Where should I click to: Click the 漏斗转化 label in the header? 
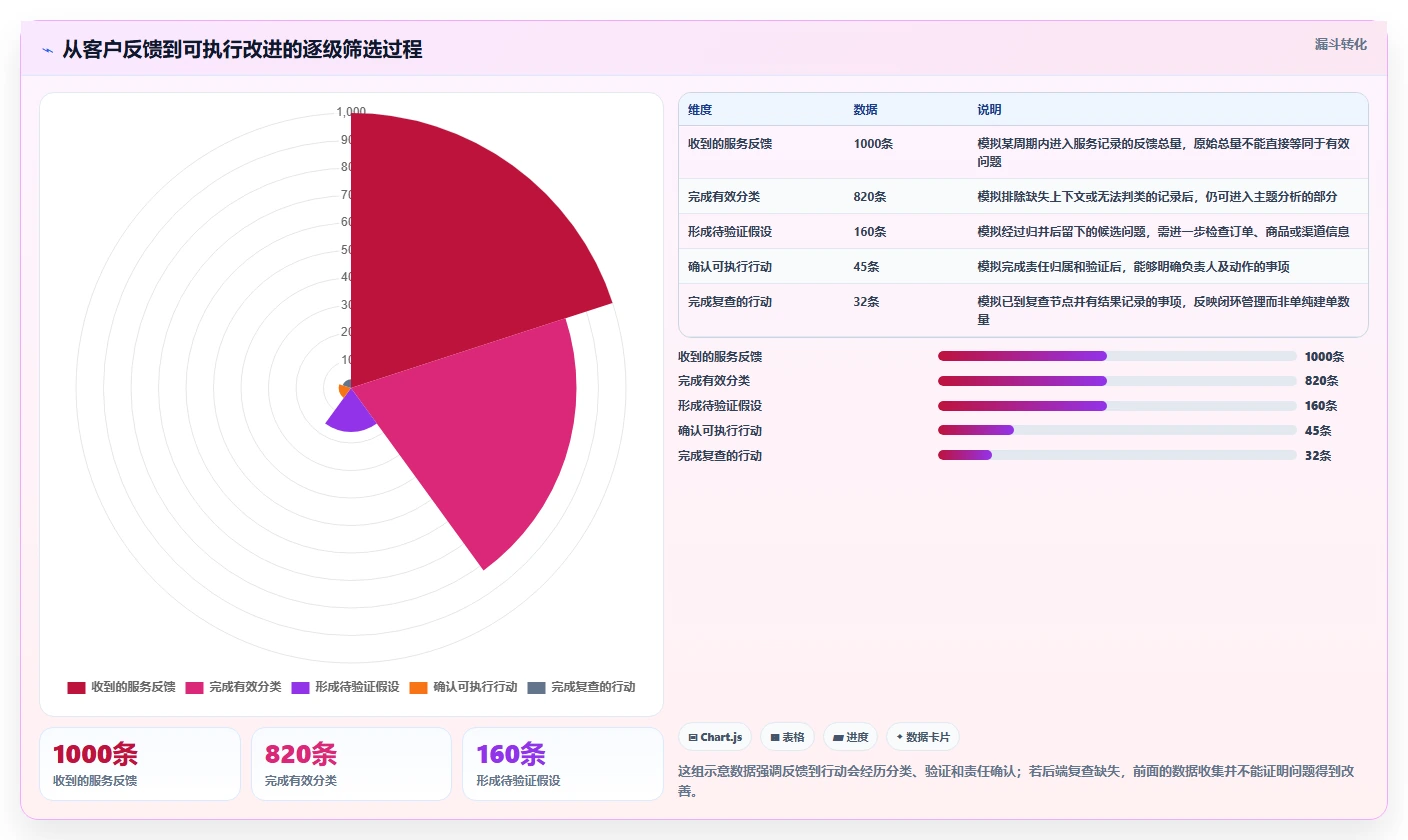coord(1340,44)
